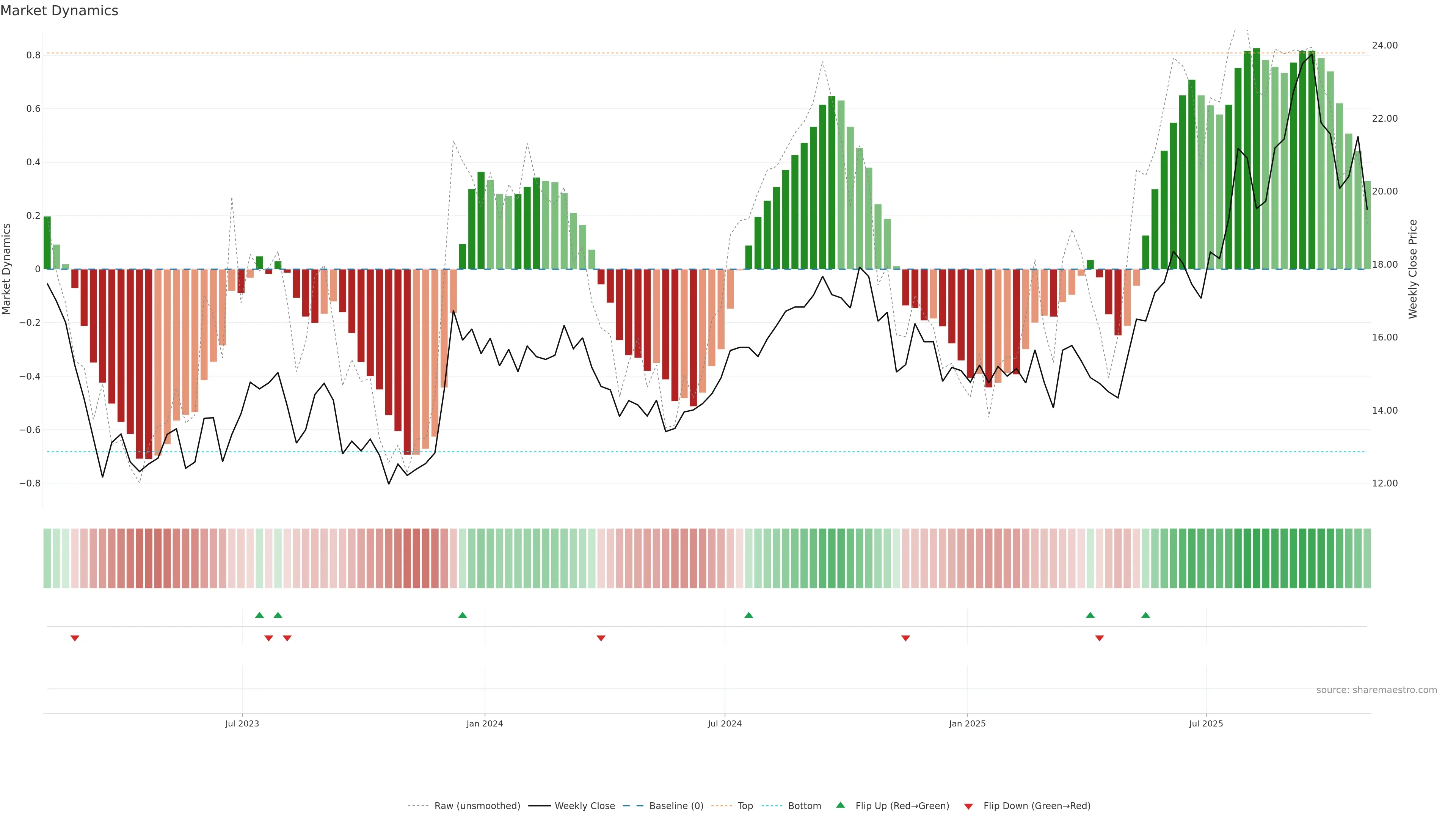Click the leftmost dark green bar in chart

[x=47, y=243]
